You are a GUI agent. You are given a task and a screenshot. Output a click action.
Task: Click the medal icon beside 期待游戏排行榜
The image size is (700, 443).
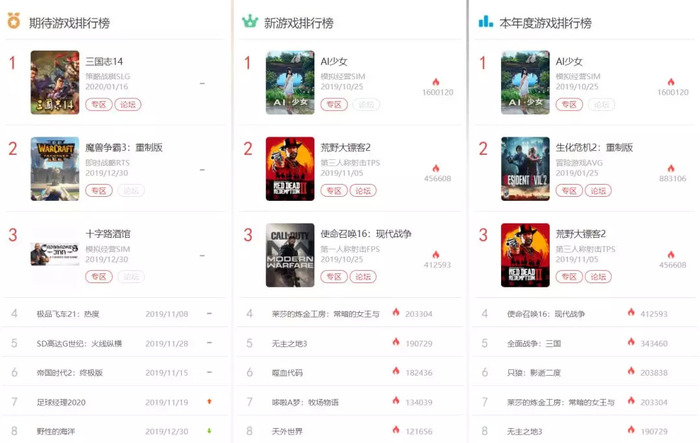[x=14, y=21]
